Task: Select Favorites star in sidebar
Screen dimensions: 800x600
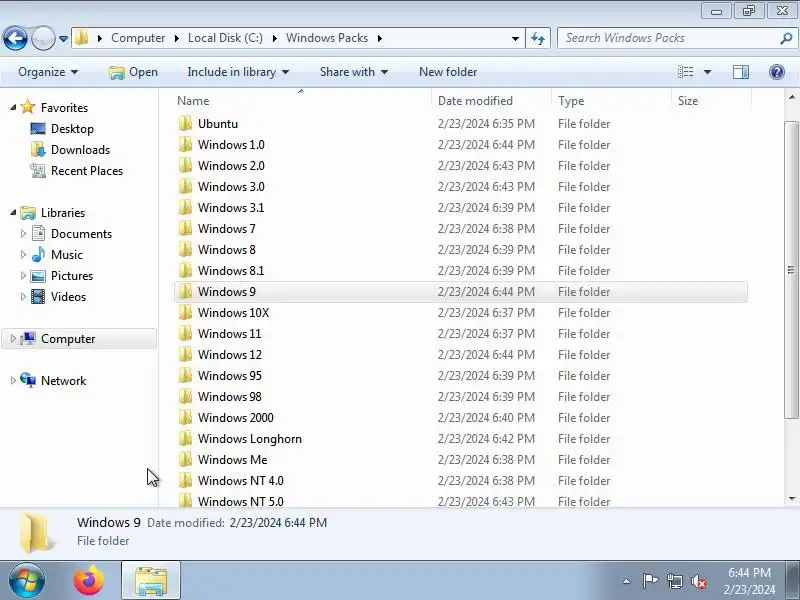Action: pyautogui.click(x=28, y=107)
